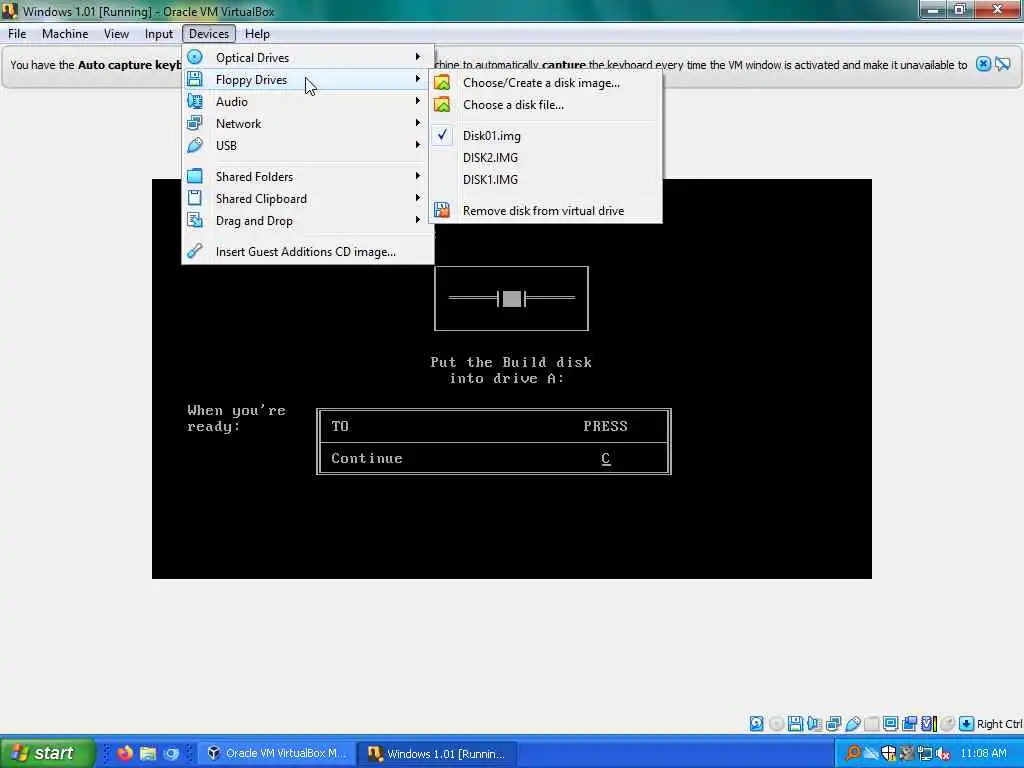Image resolution: width=1024 pixels, height=768 pixels.
Task: Click the recording status bar icon
Action: (910, 724)
